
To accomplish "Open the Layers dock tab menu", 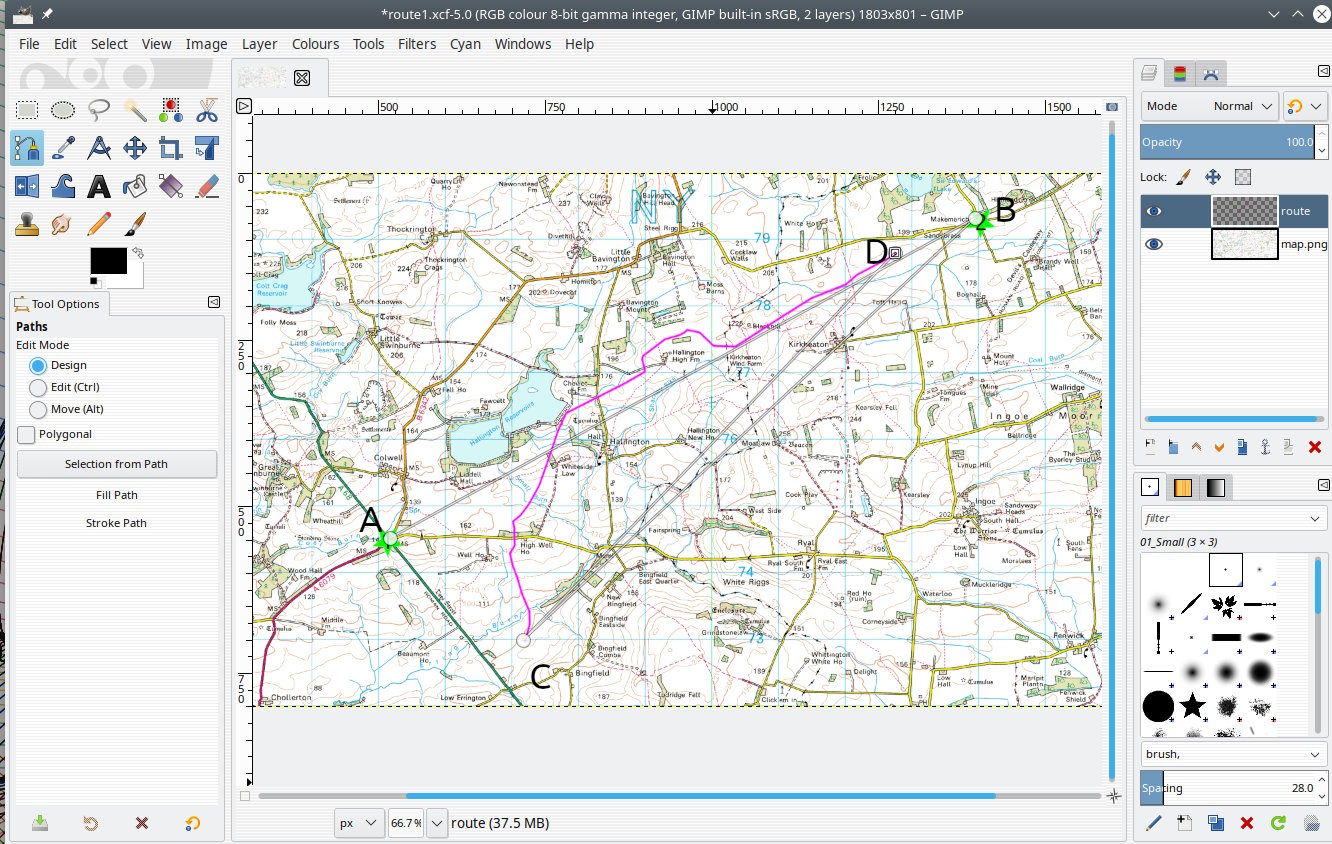I will (1322, 69).
